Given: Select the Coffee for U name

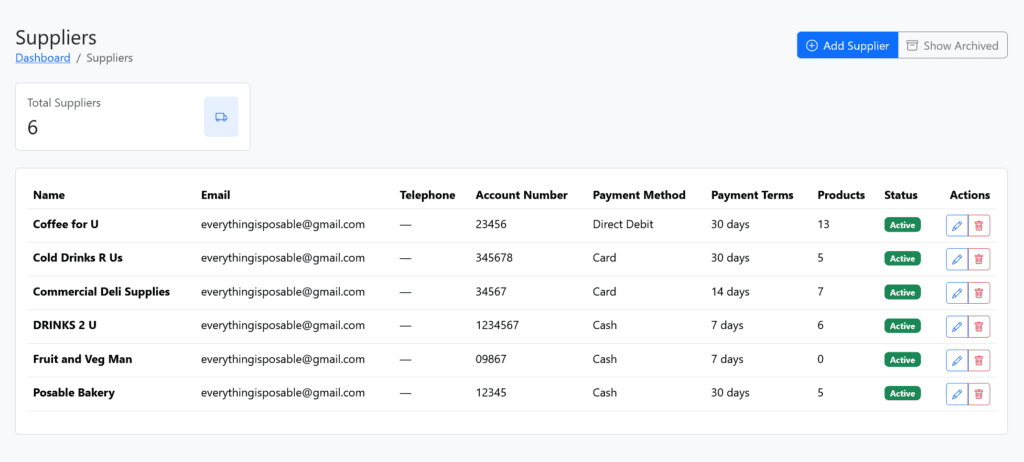Looking at the screenshot, I should (66, 224).
